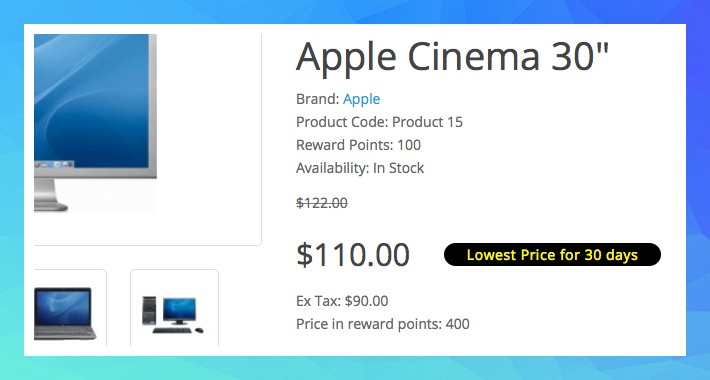Click the Ex Tax: $90.00 text
This screenshot has height=380, width=710.
pos(342,301)
